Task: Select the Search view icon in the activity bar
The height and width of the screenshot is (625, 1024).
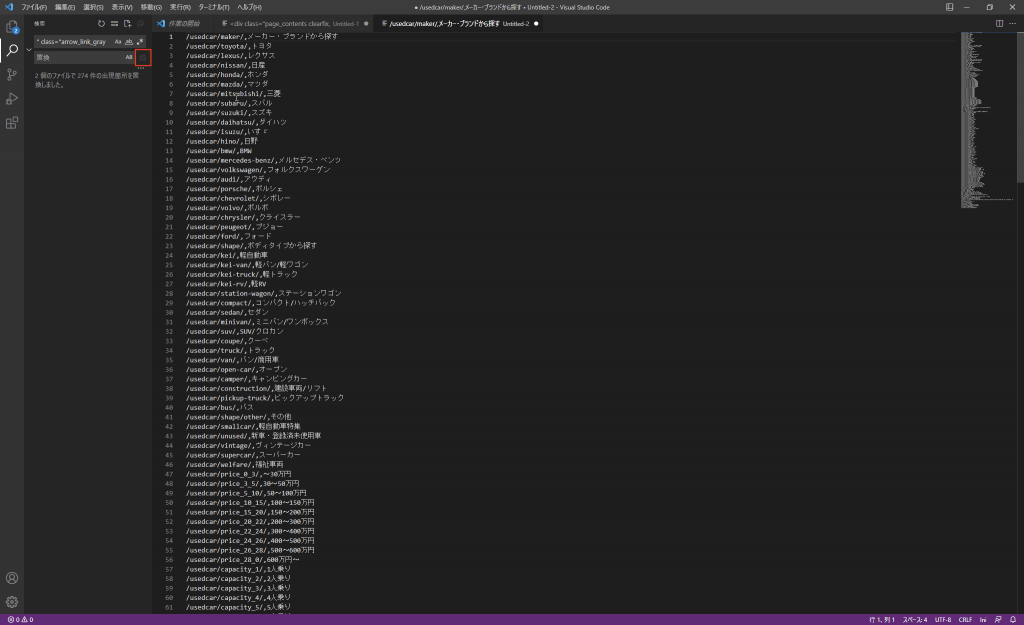Action: point(12,50)
